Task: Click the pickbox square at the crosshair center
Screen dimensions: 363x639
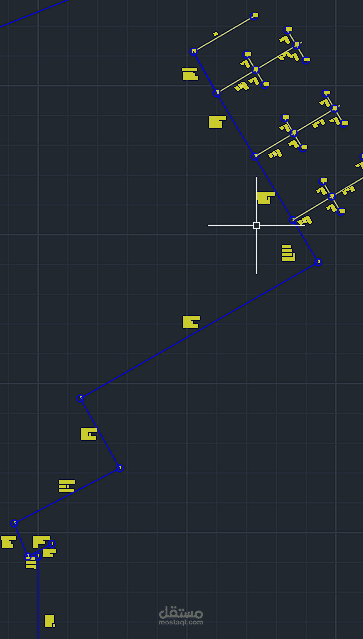Action: (256, 225)
